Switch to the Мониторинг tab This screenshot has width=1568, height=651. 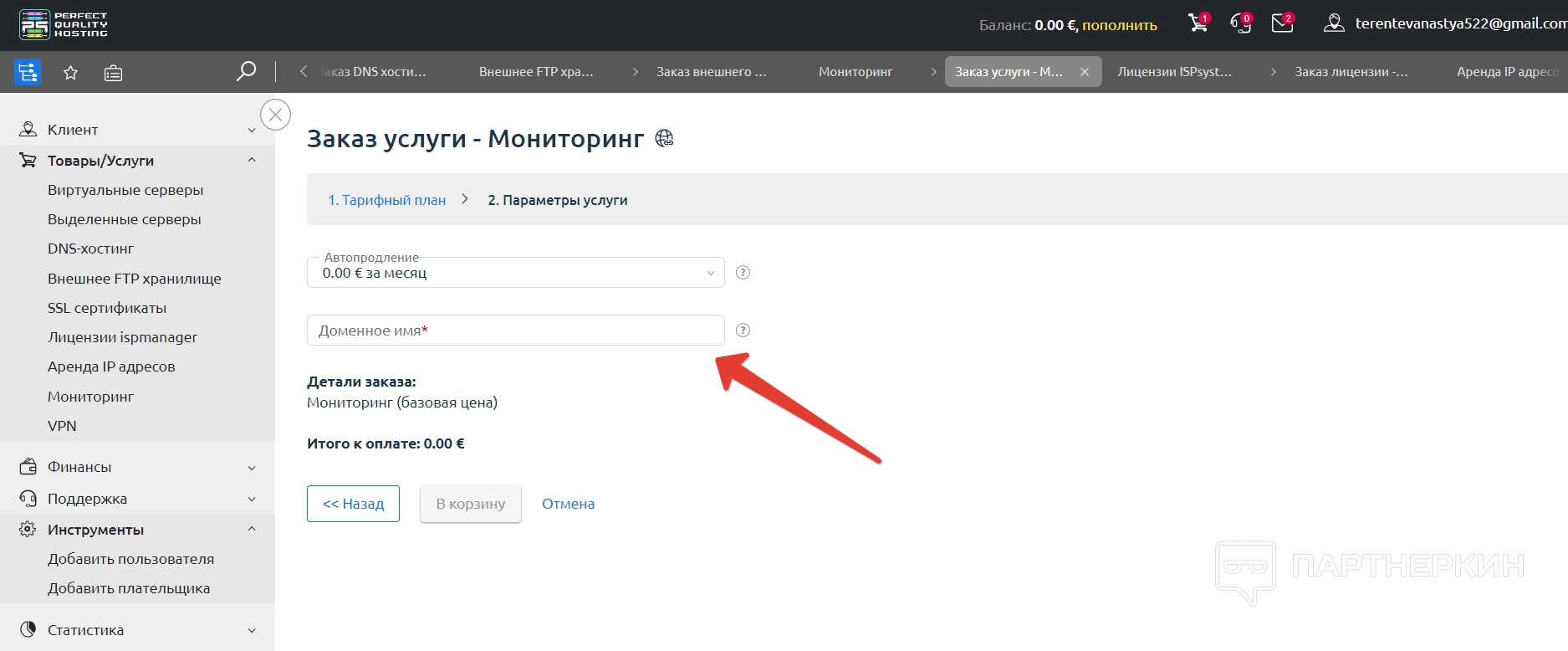click(x=856, y=72)
